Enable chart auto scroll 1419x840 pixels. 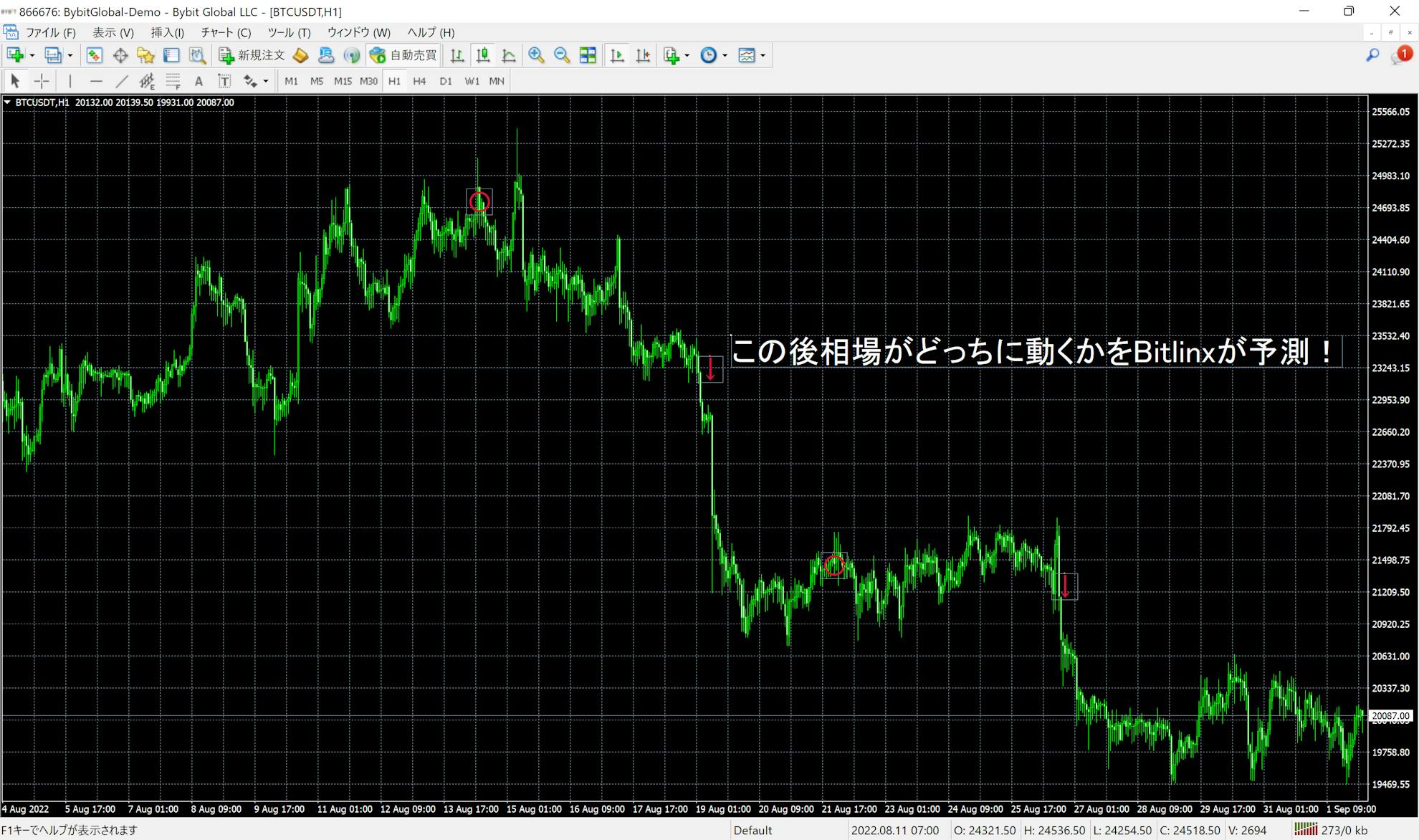[616, 55]
